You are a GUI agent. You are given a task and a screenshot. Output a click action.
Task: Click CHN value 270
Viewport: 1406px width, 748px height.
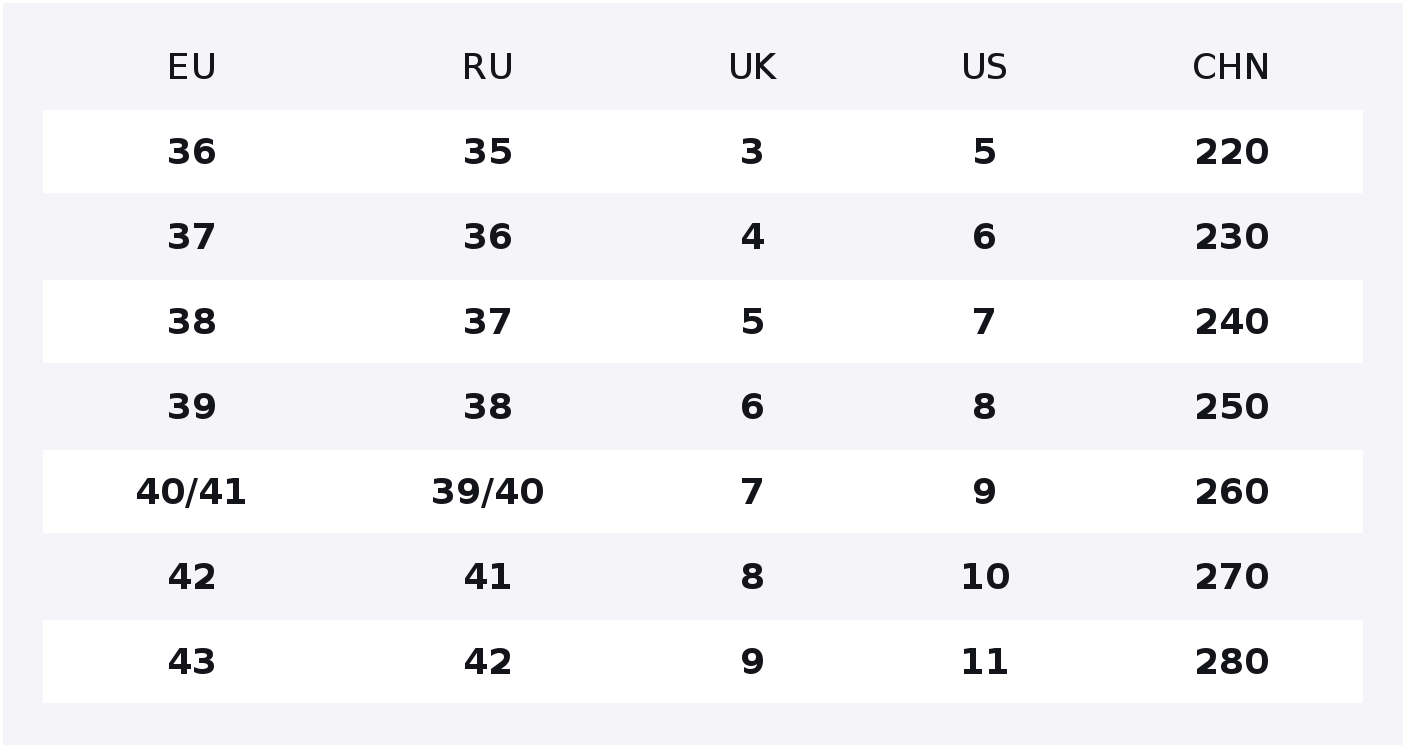pos(1231,577)
